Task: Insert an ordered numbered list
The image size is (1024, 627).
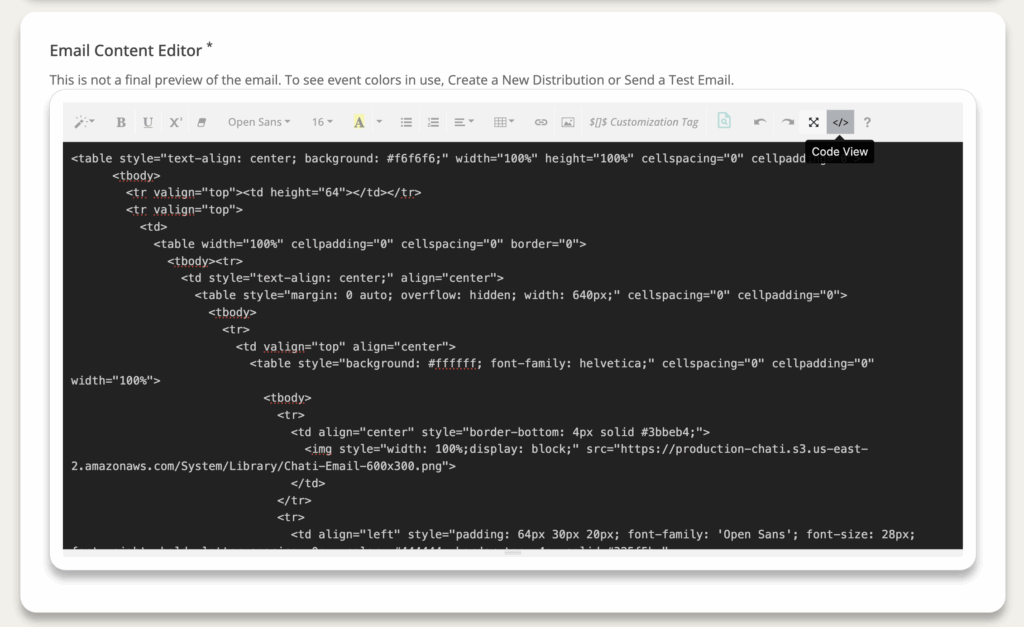Action: [x=433, y=122]
